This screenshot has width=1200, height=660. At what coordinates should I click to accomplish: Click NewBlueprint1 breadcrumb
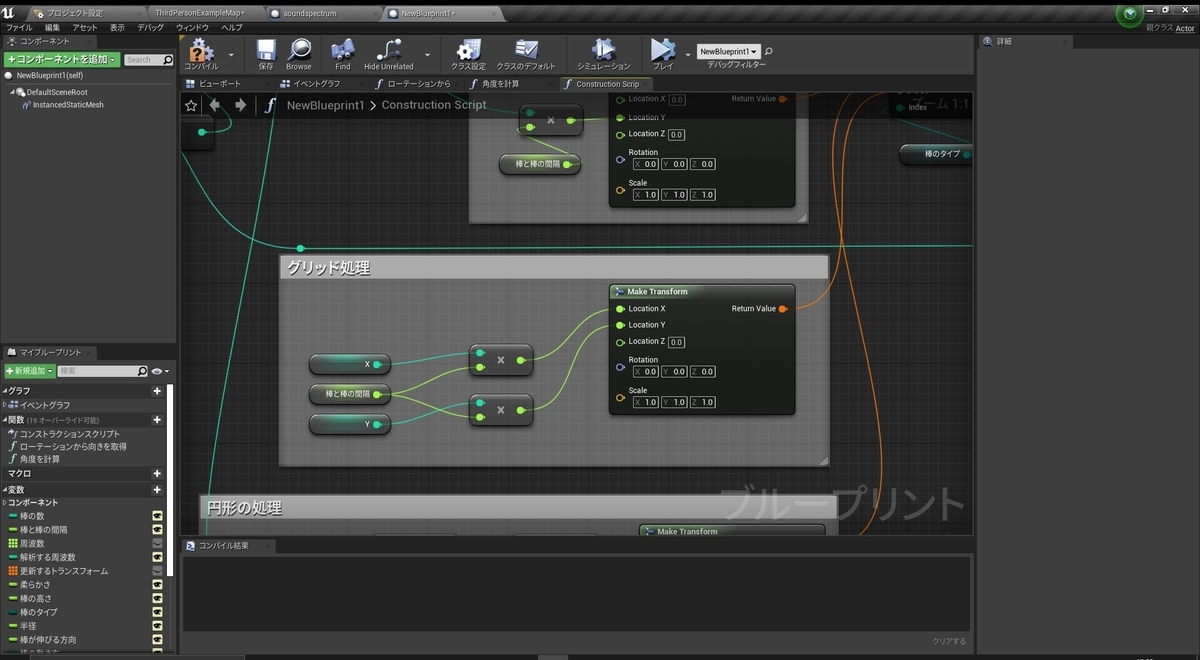326,105
